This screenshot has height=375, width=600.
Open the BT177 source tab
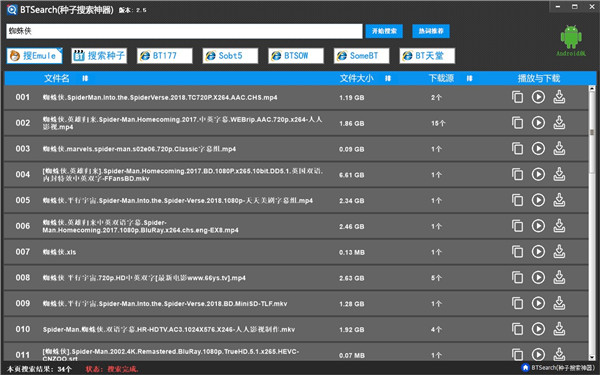165,55
